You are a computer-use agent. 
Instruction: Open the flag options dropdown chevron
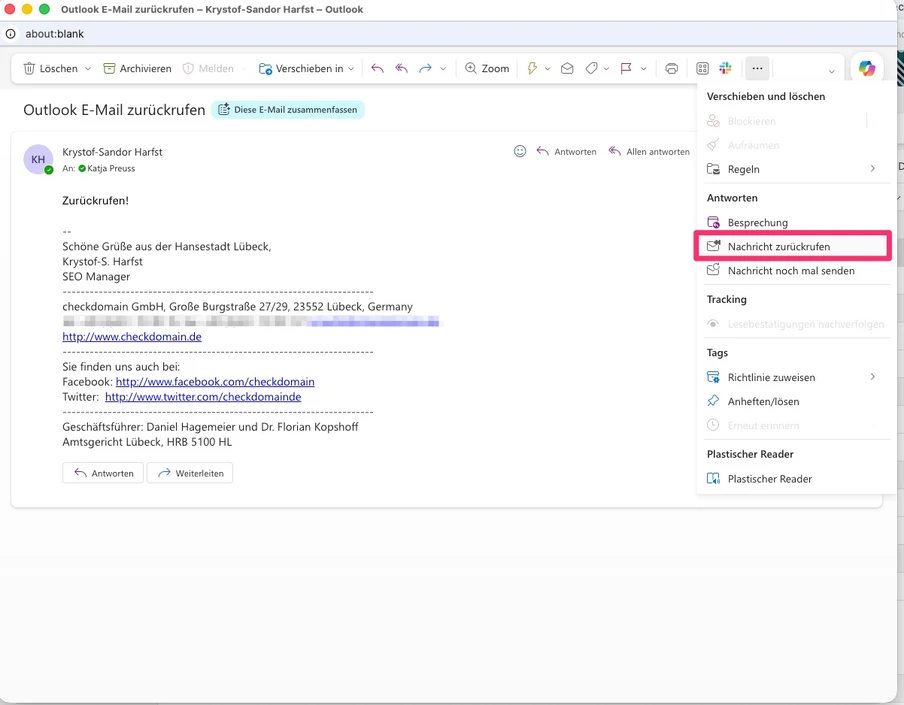[x=643, y=69]
